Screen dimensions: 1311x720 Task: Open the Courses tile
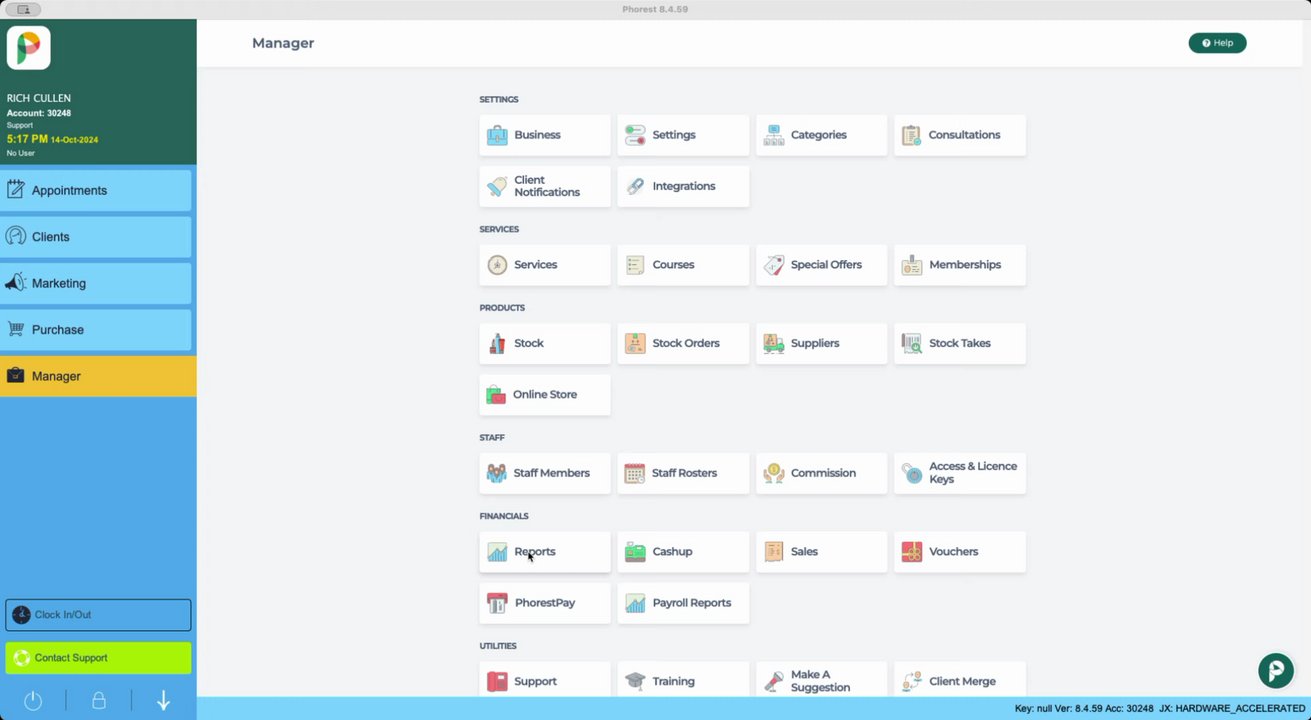coord(683,265)
